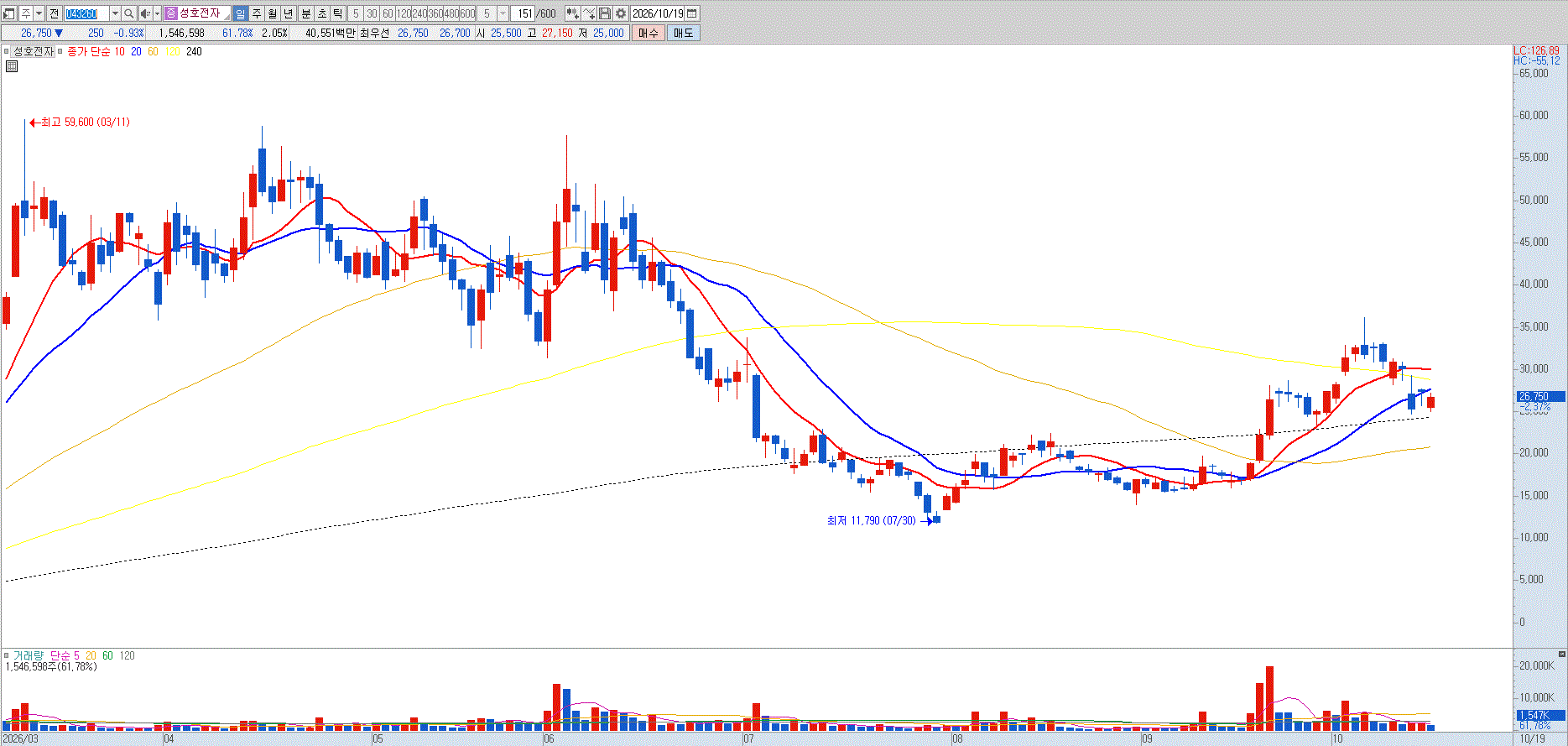The height and width of the screenshot is (746, 1568).
Task: Click the data grid icon below 성호전자 label
Action: pos(12,65)
